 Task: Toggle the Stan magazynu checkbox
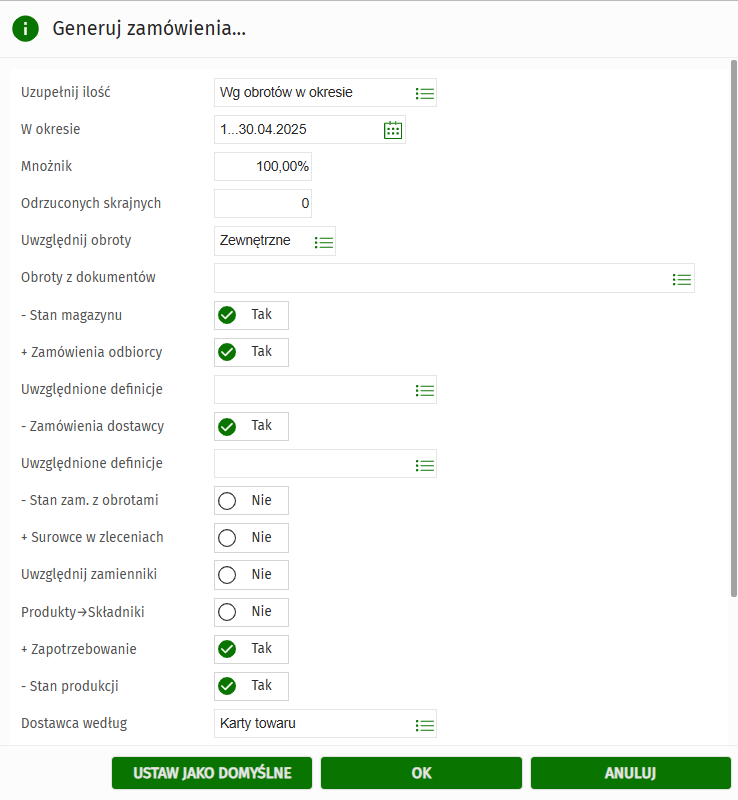point(227,316)
